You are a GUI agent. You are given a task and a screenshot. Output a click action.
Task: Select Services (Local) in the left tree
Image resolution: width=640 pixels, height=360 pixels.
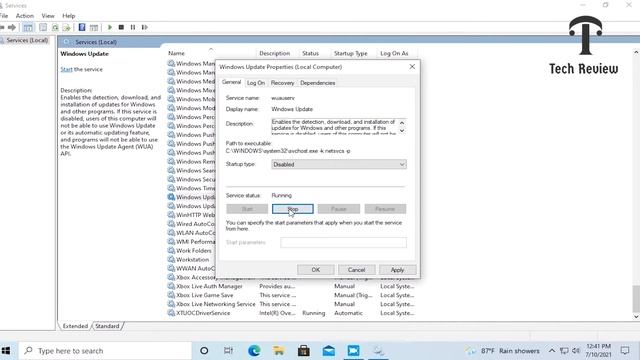[x=27, y=40]
